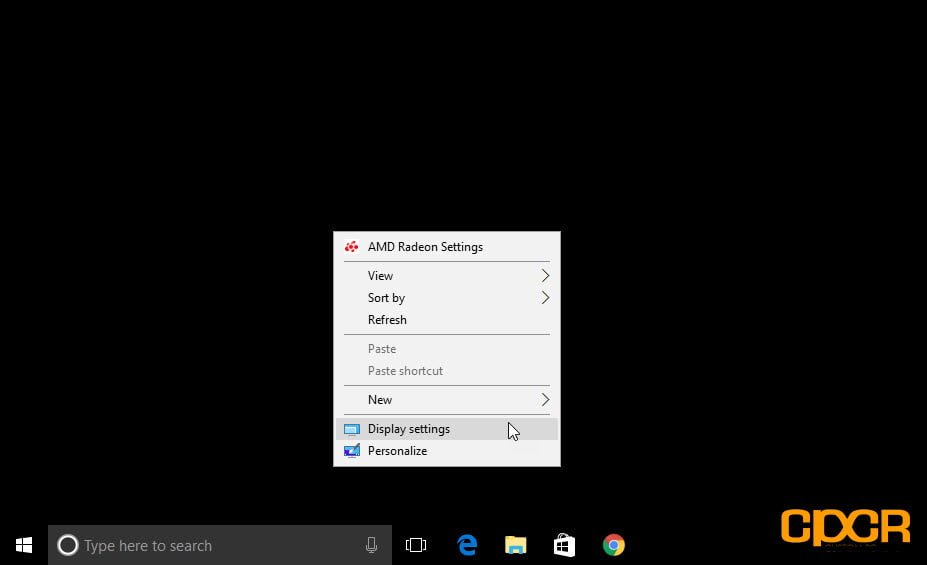The height and width of the screenshot is (565, 927).
Task: Expand the View submenu arrow
Action: coord(545,276)
